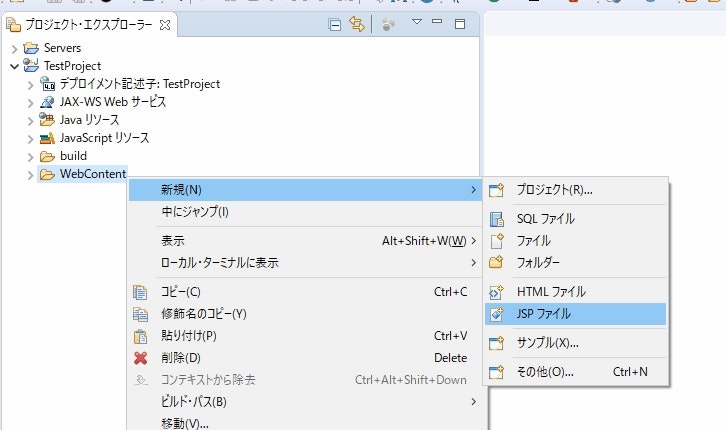Expand the WebContent folder

click(31, 175)
